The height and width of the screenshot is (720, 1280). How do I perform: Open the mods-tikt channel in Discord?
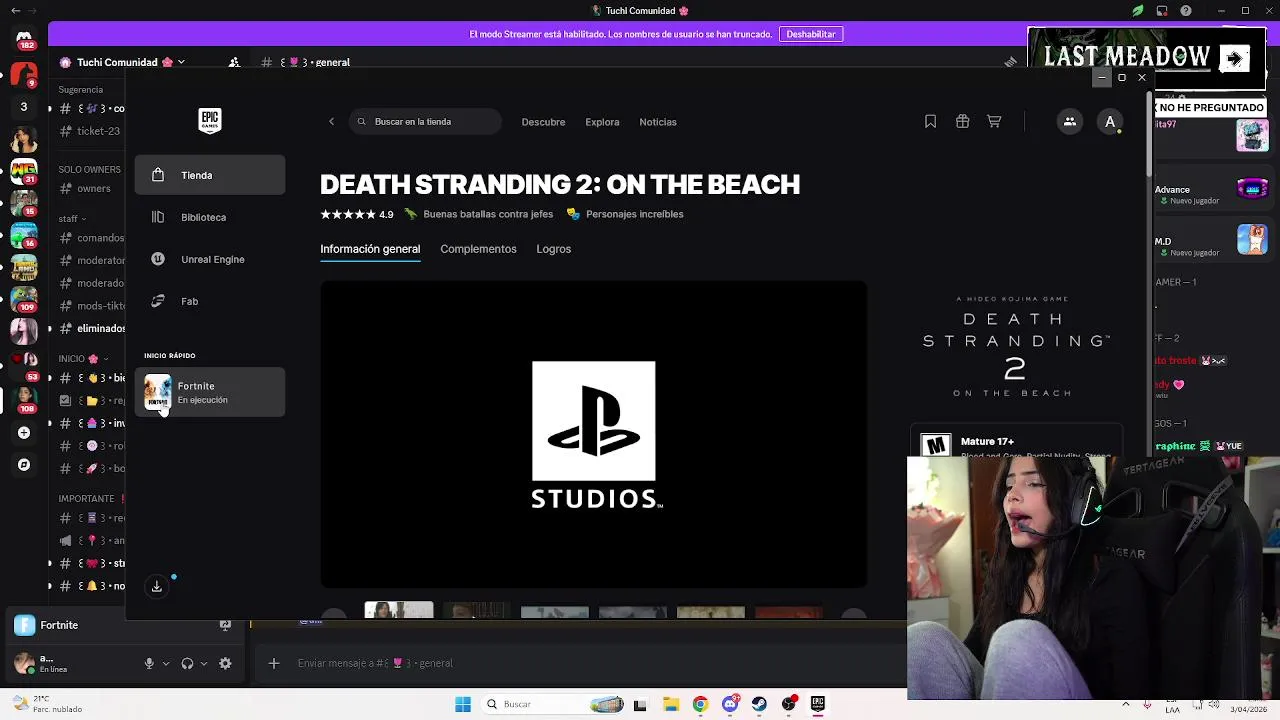[92, 306]
